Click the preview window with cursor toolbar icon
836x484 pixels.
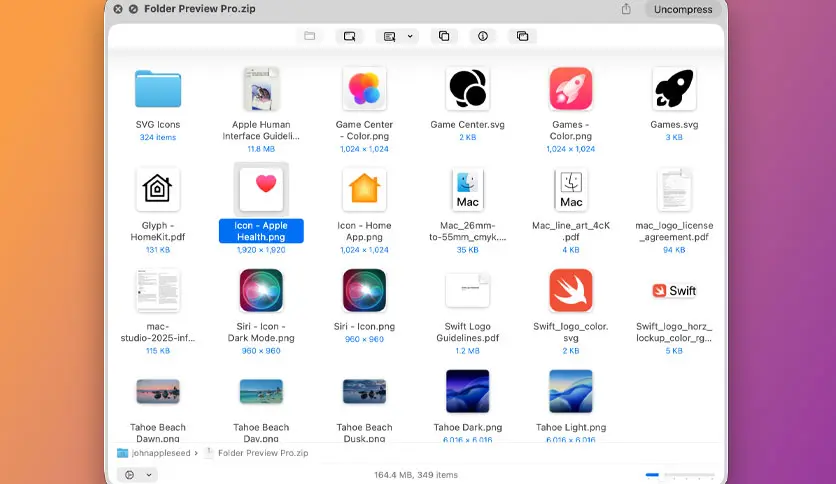pos(349,36)
